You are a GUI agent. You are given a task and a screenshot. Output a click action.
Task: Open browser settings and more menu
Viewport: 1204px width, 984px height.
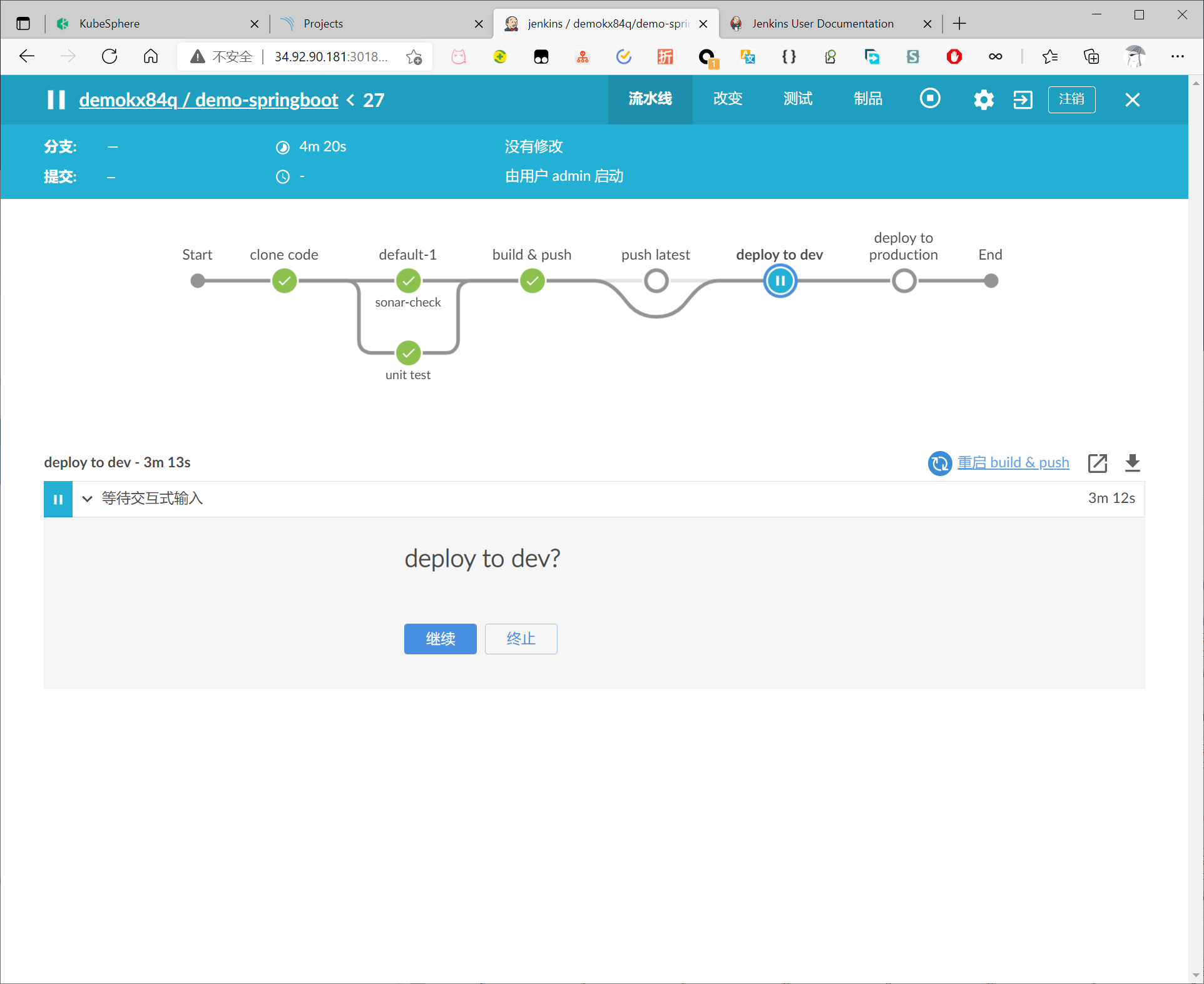[x=1177, y=57]
